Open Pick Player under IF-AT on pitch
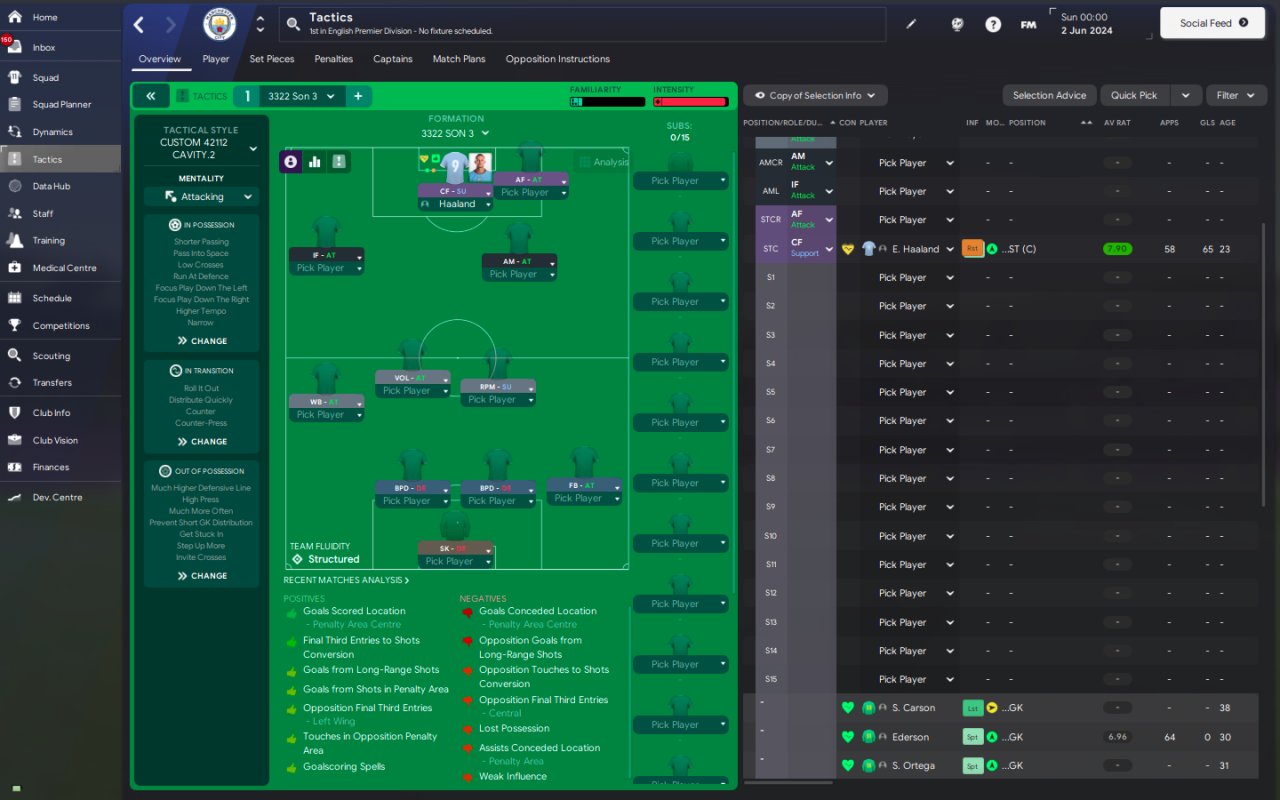 (x=327, y=268)
